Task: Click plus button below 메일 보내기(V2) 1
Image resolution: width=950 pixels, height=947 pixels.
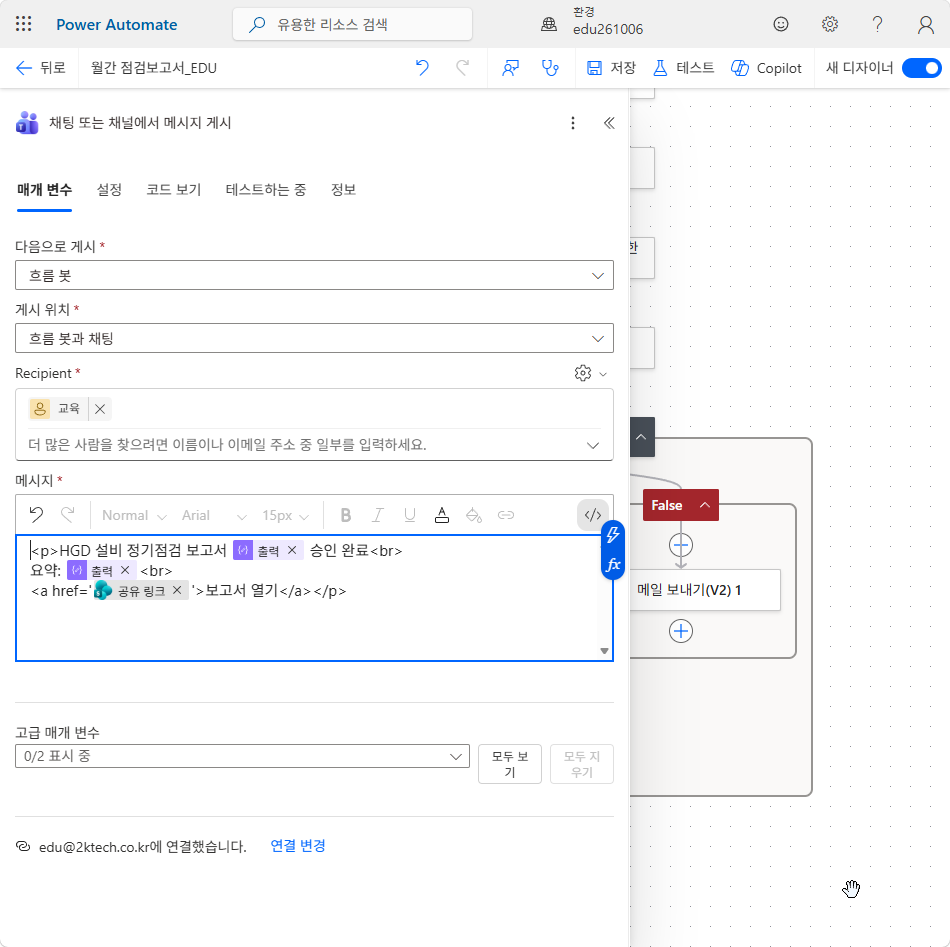Action: coord(681,631)
